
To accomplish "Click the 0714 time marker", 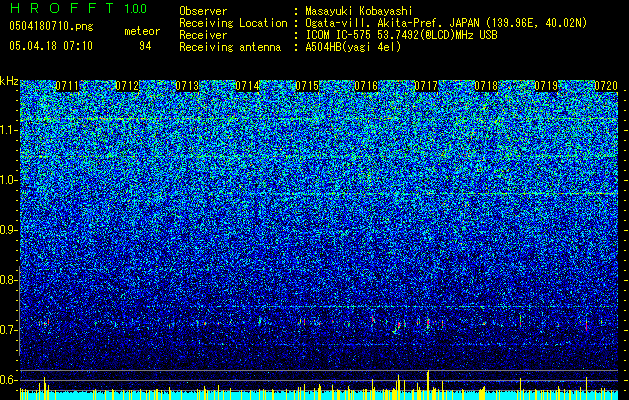I will [x=247, y=86].
